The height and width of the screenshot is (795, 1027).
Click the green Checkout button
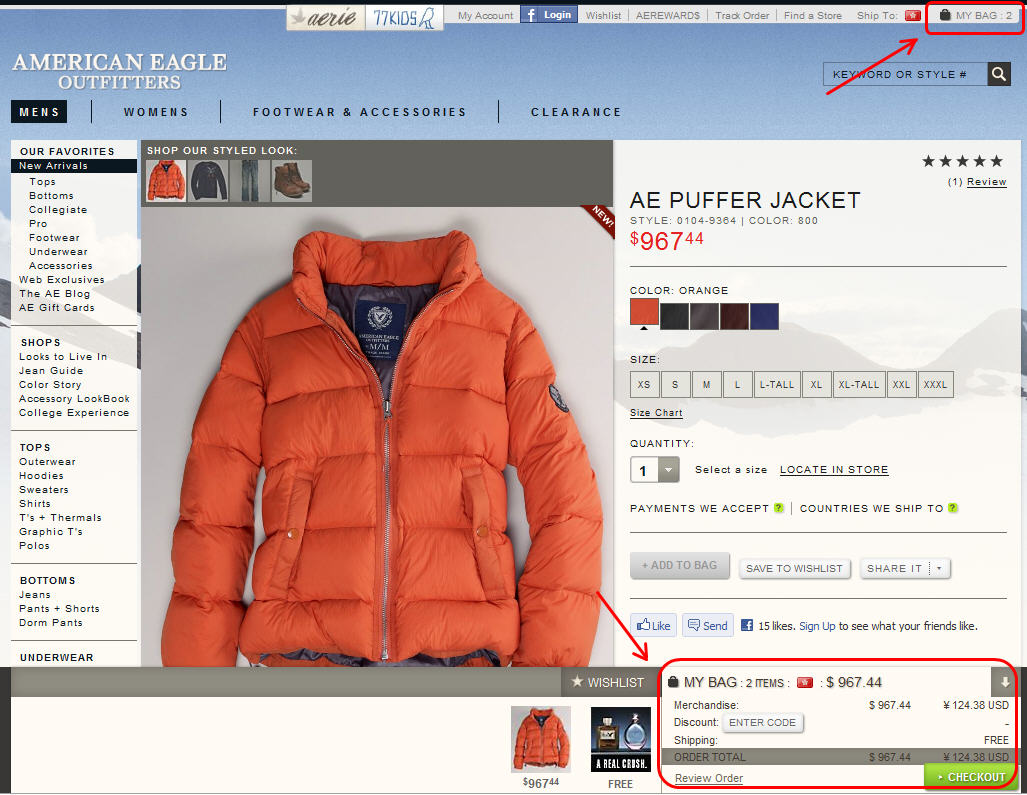[971, 777]
